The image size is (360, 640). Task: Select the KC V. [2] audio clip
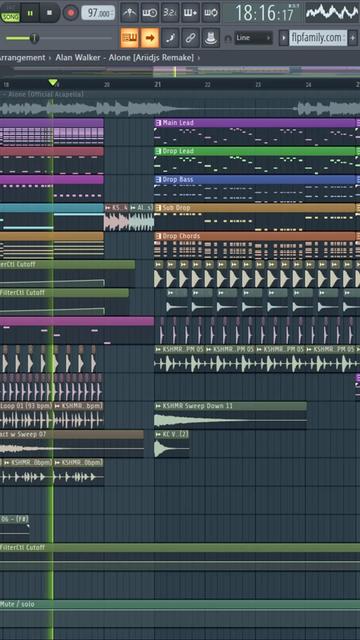point(171,444)
